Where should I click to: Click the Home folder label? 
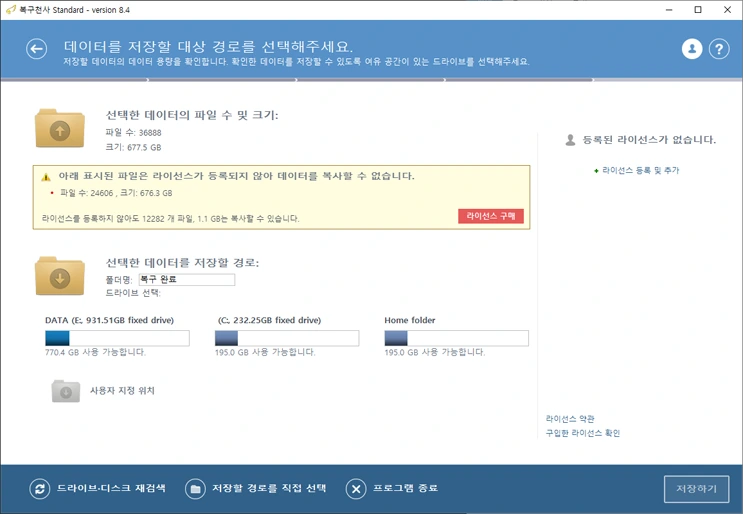(410, 320)
